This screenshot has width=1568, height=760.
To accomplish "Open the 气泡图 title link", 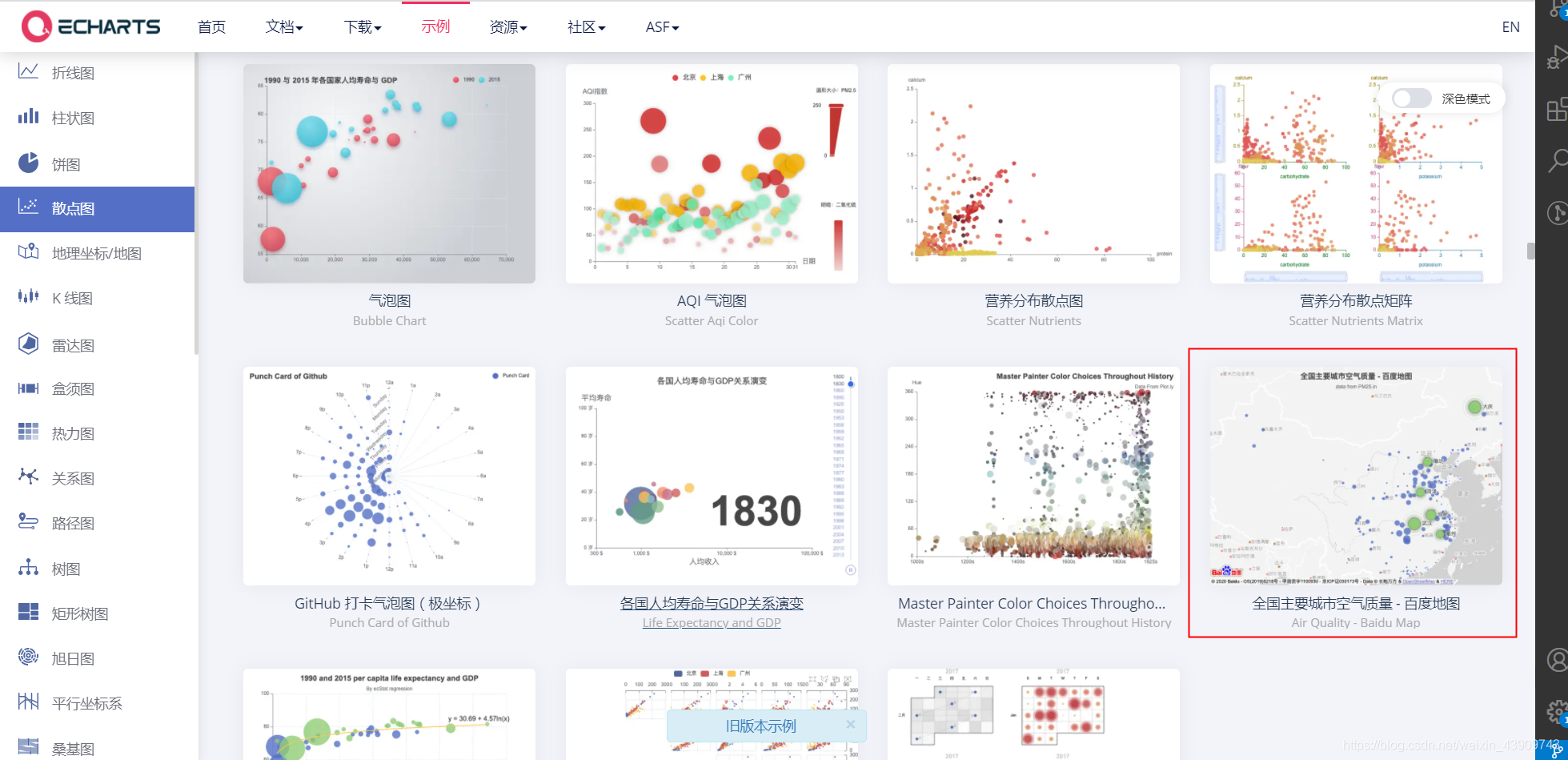I will [389, 300].
